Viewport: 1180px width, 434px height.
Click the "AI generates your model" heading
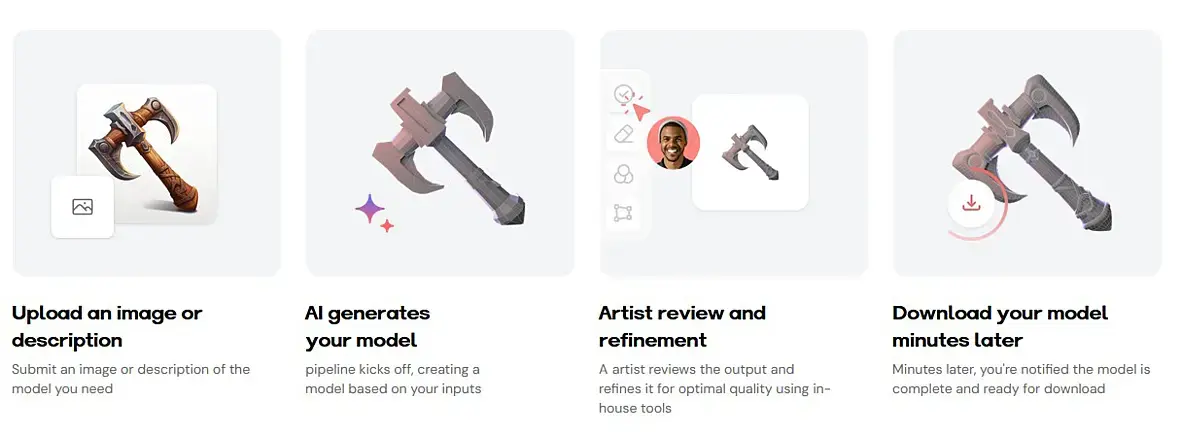pos(367,326)
